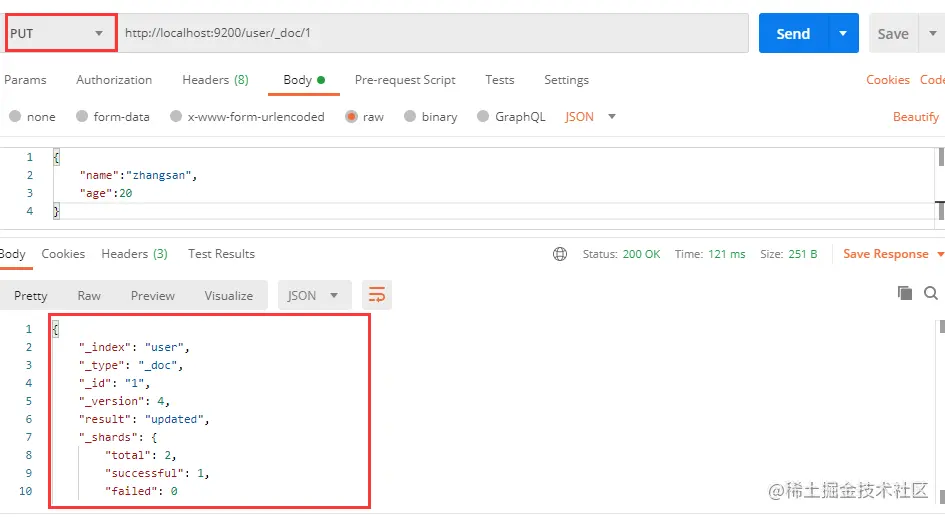Click the globe network icon

560,254
